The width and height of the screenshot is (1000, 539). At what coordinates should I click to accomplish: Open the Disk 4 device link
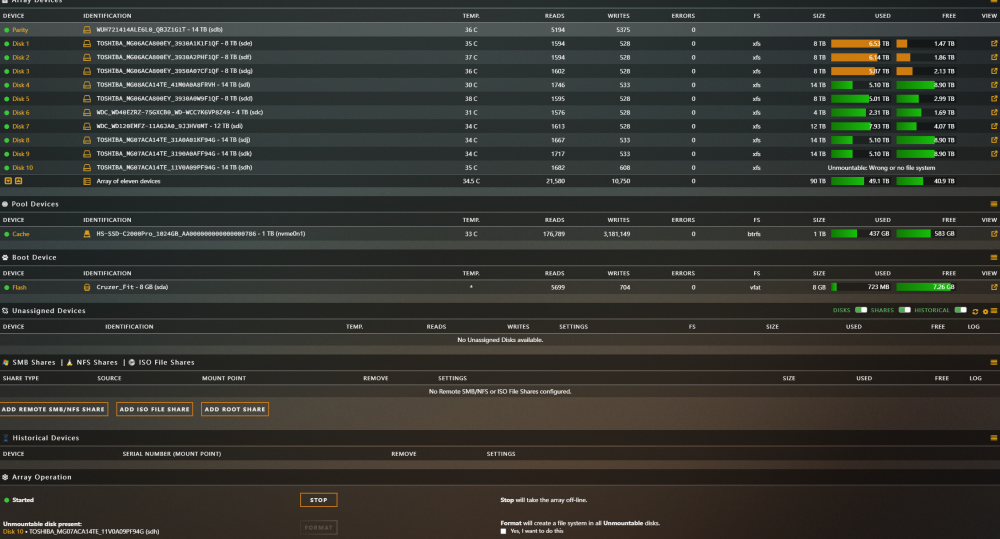pos(20,85)
